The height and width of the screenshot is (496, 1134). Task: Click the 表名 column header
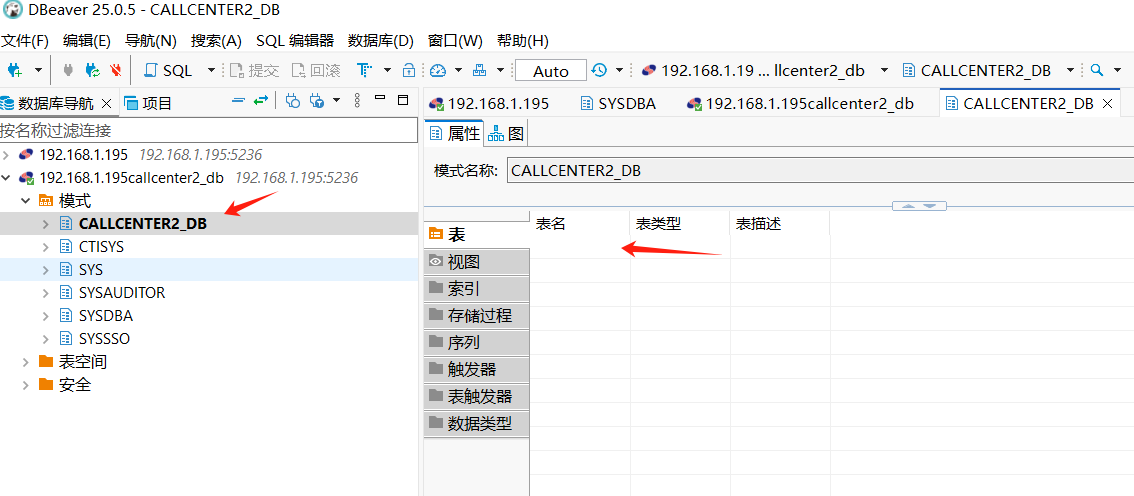pos(580,224)
